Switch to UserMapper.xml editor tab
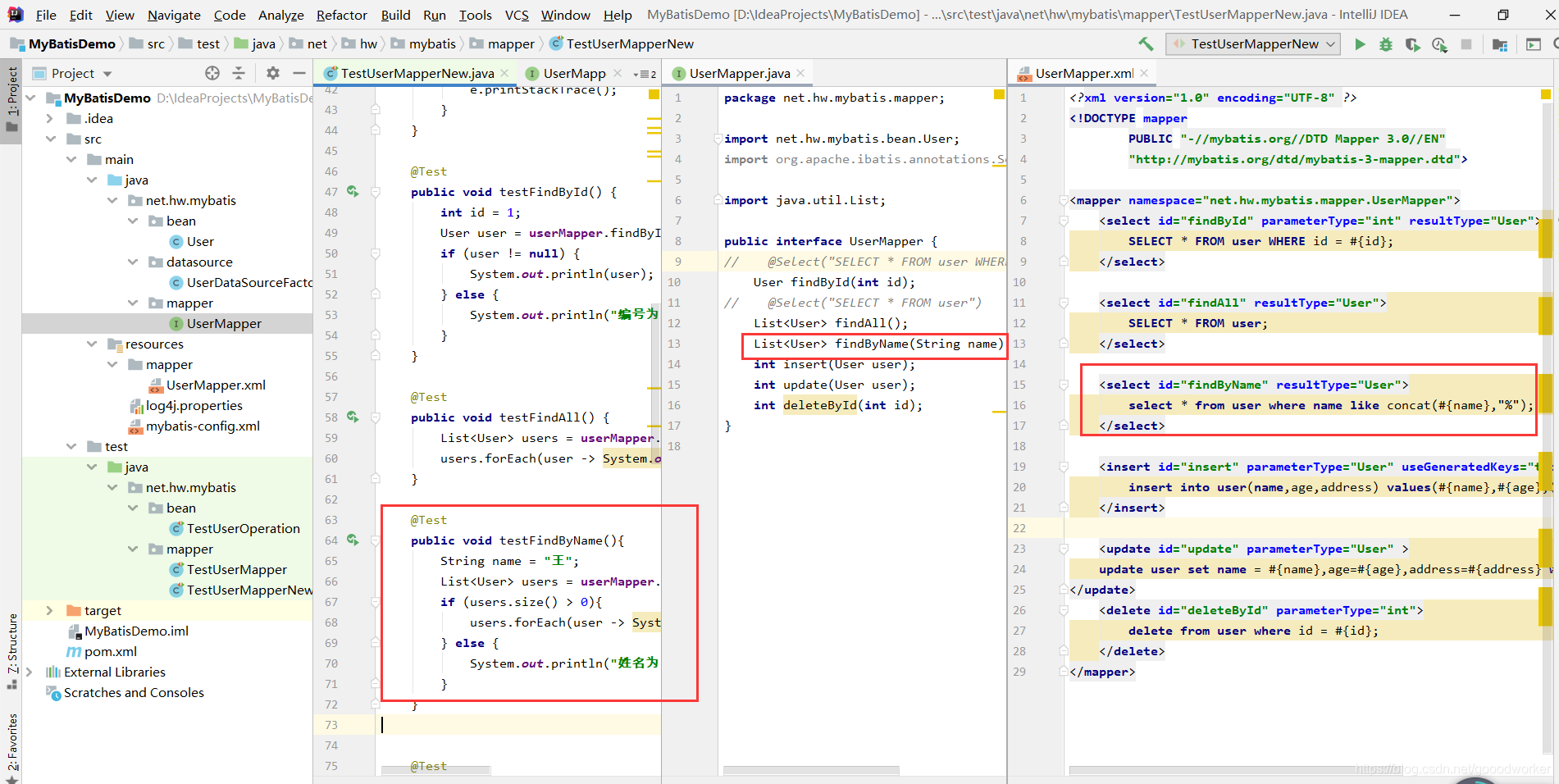Screen dimensions: 1559x784 (x=1083, y=73)
